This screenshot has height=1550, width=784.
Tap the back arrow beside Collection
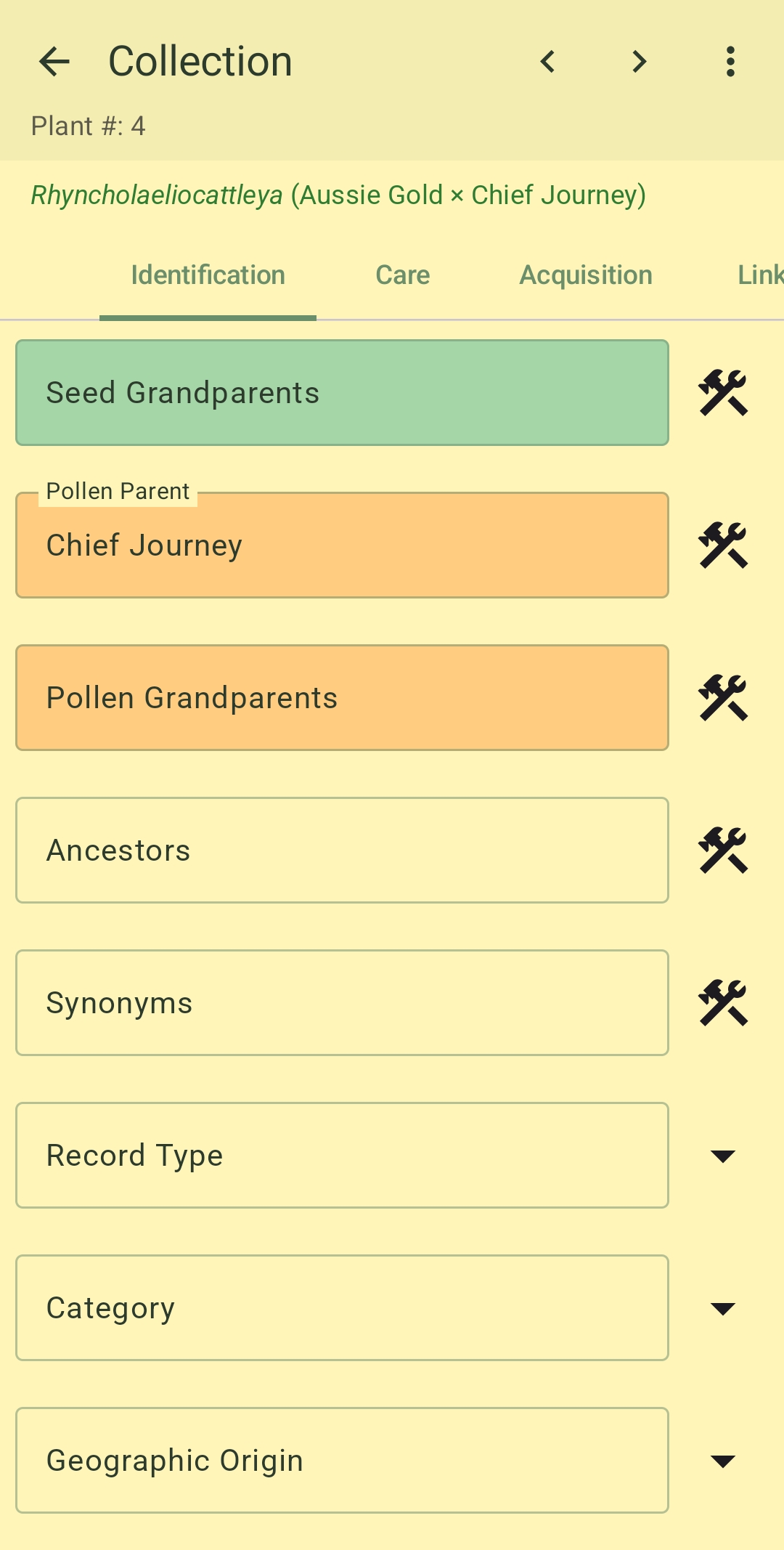[54, 62]
